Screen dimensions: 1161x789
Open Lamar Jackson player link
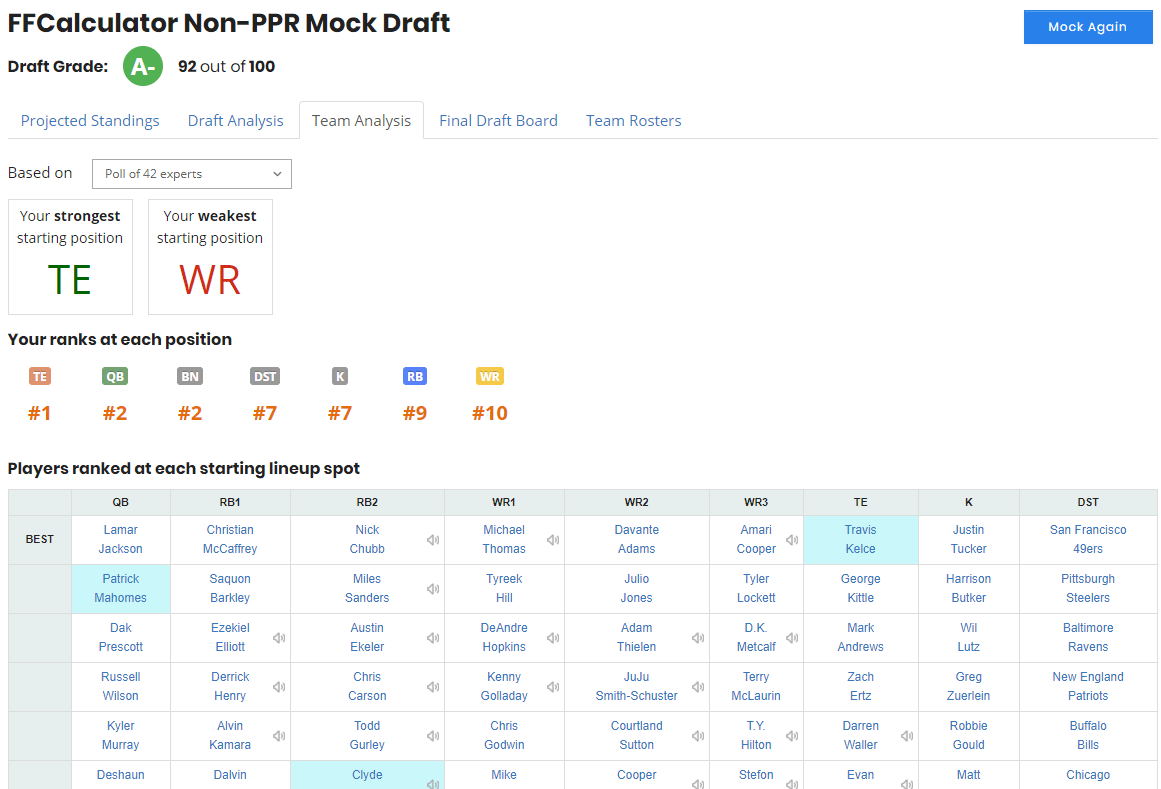(x=121, y=540)
